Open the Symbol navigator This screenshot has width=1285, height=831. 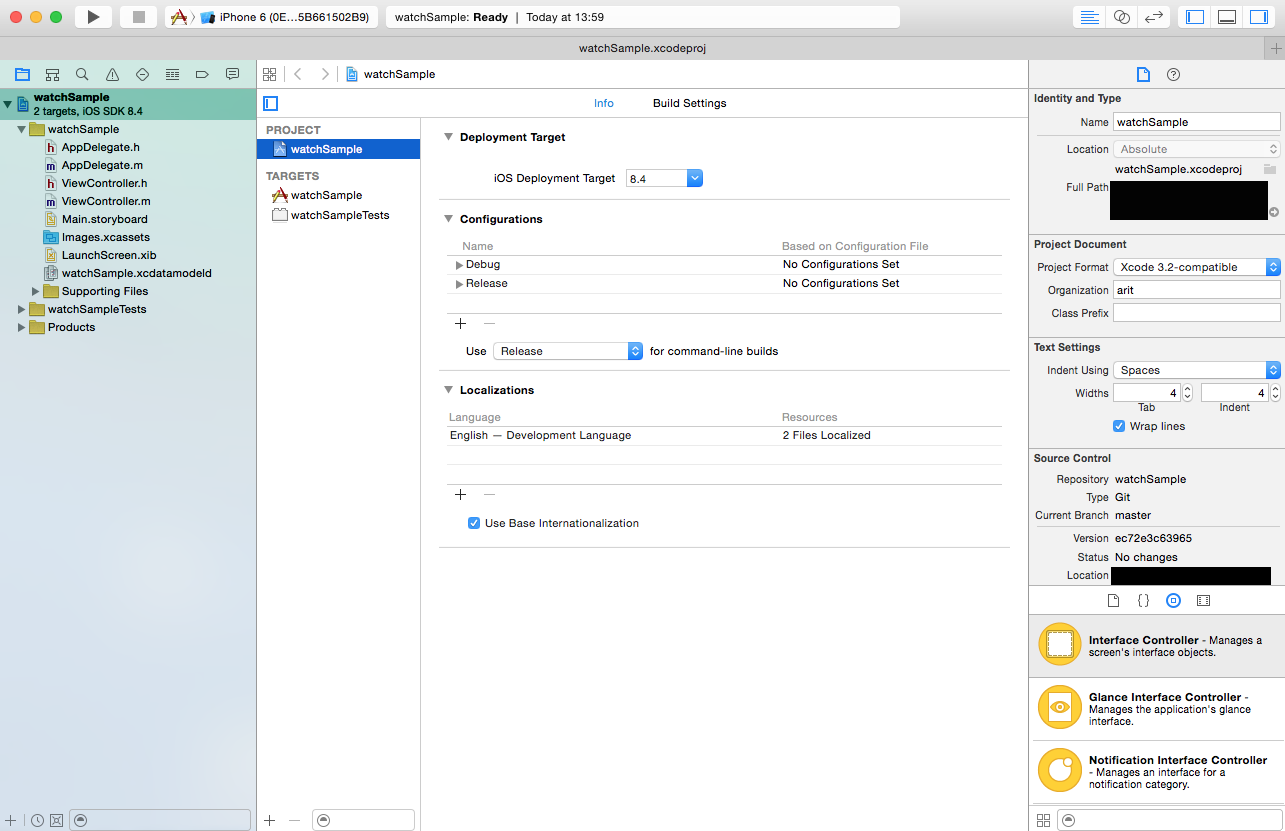52,74
